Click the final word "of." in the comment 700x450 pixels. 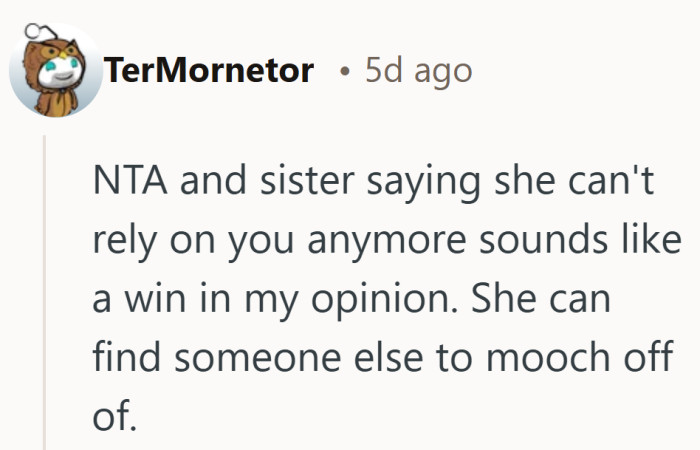click(111, 415)
